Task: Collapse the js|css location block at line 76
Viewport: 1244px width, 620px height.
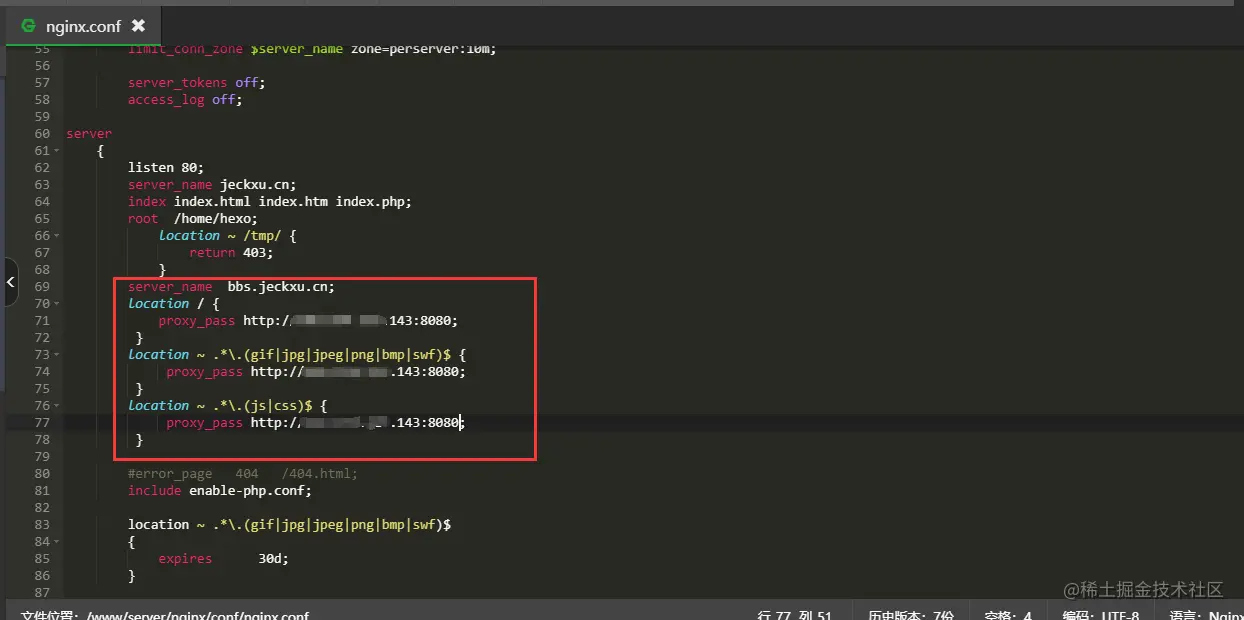Action: (x=56, y=406)
